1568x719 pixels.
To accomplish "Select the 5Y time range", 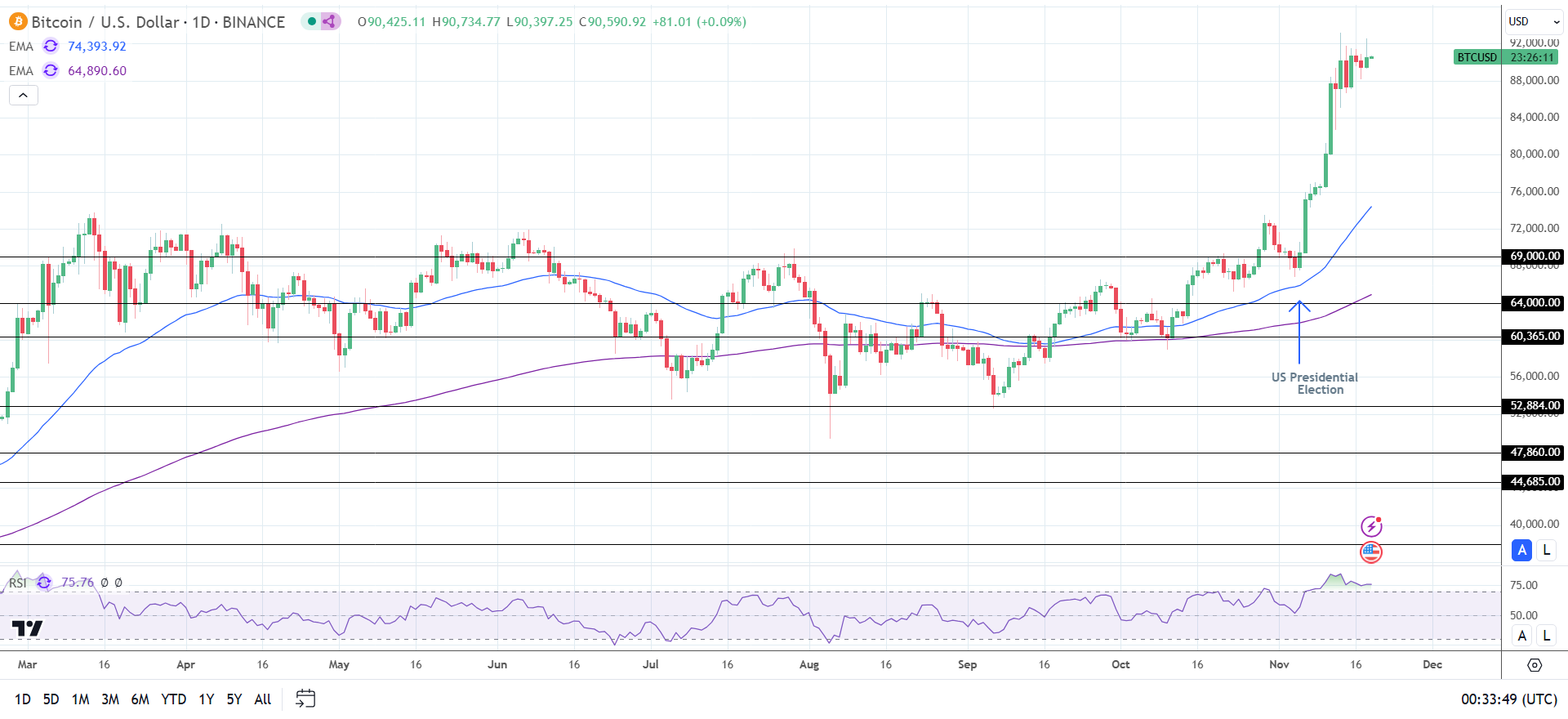I will 234,699.
